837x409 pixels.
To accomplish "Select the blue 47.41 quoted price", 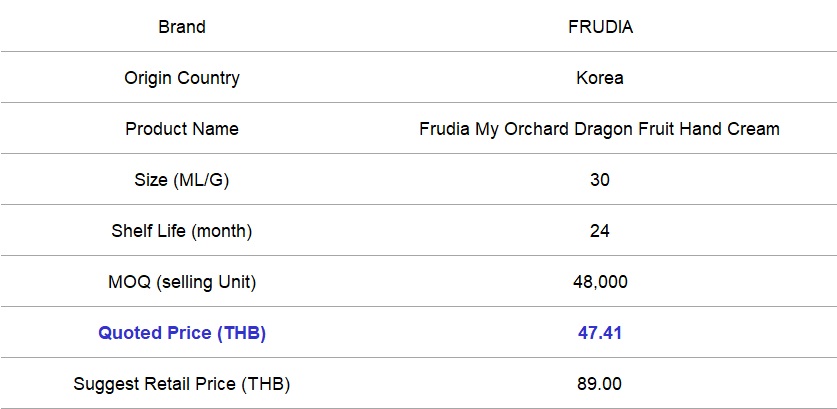I will (600, 333).
